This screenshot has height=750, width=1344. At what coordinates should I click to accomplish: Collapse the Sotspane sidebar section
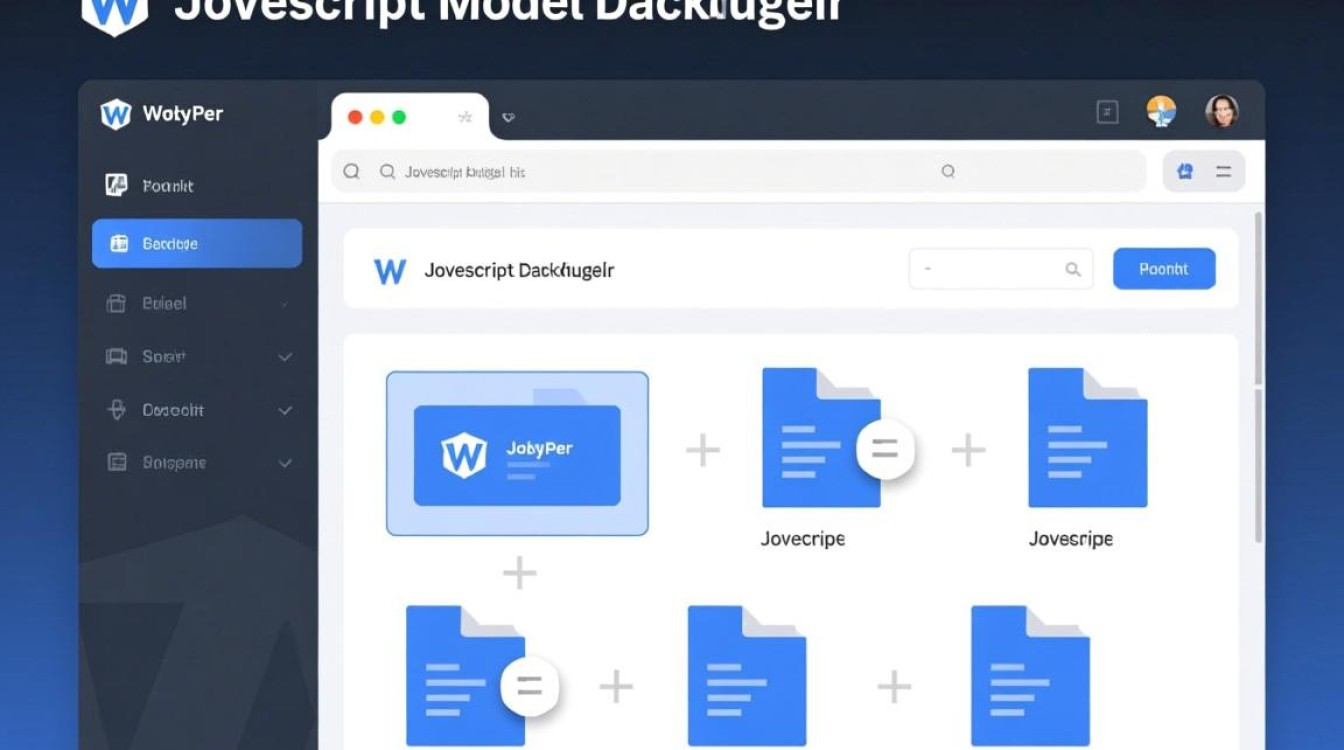284,463
